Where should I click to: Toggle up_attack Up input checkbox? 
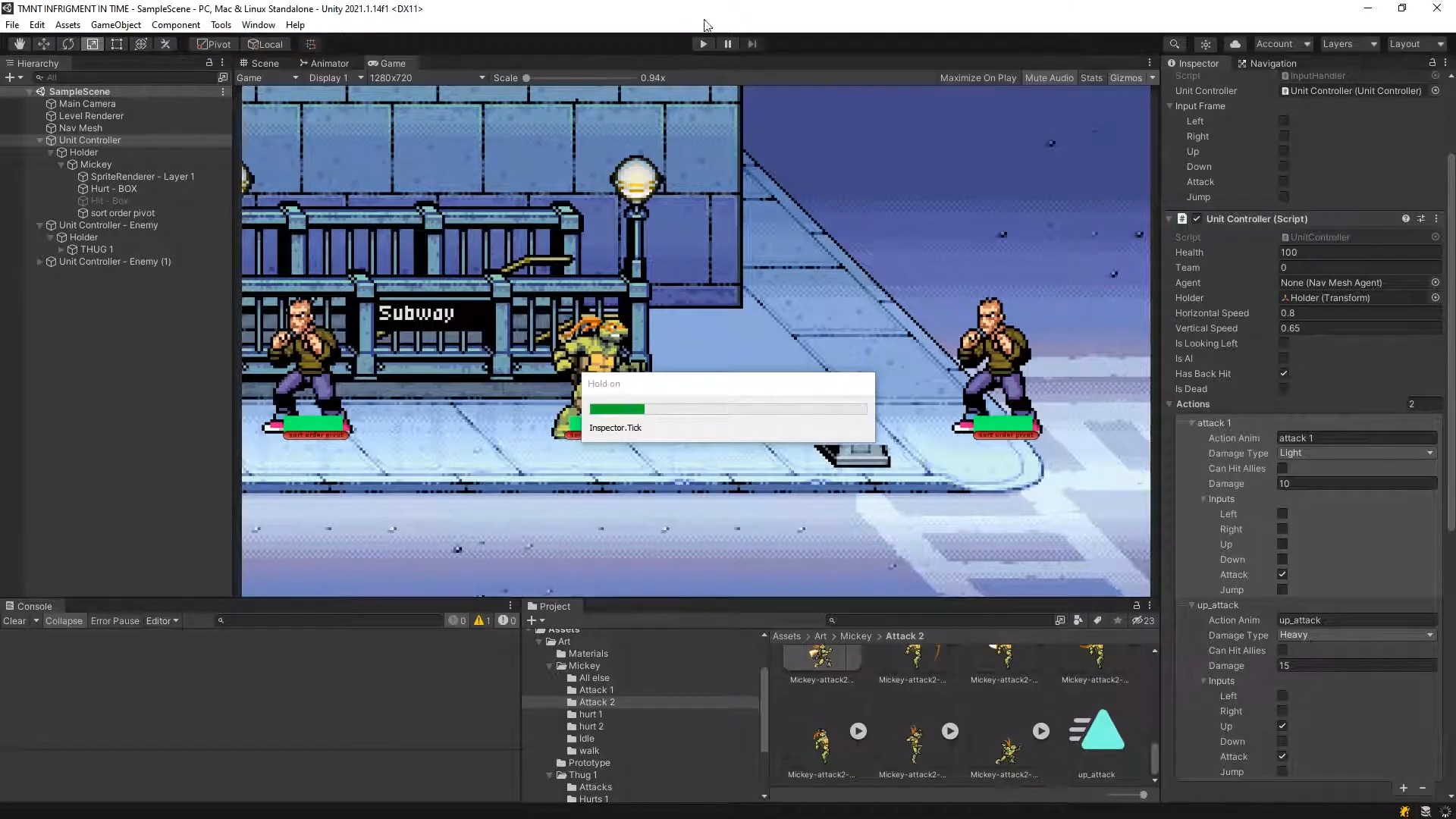[1282, 726]
